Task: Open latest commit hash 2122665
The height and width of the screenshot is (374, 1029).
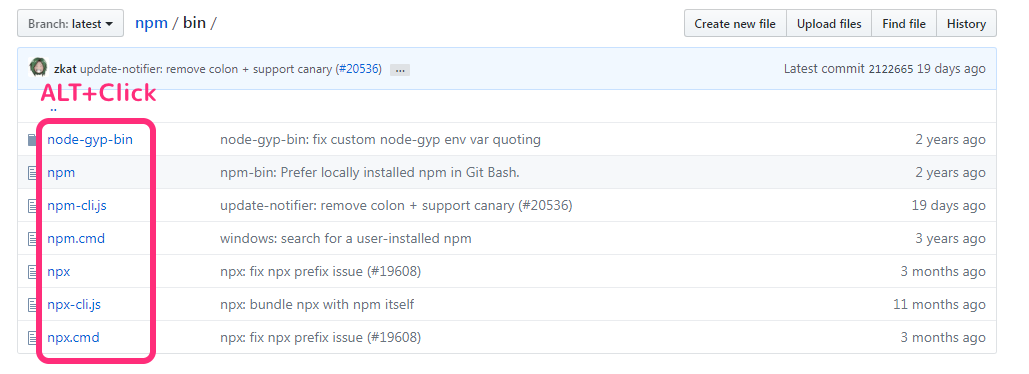Action: point(891,69)
